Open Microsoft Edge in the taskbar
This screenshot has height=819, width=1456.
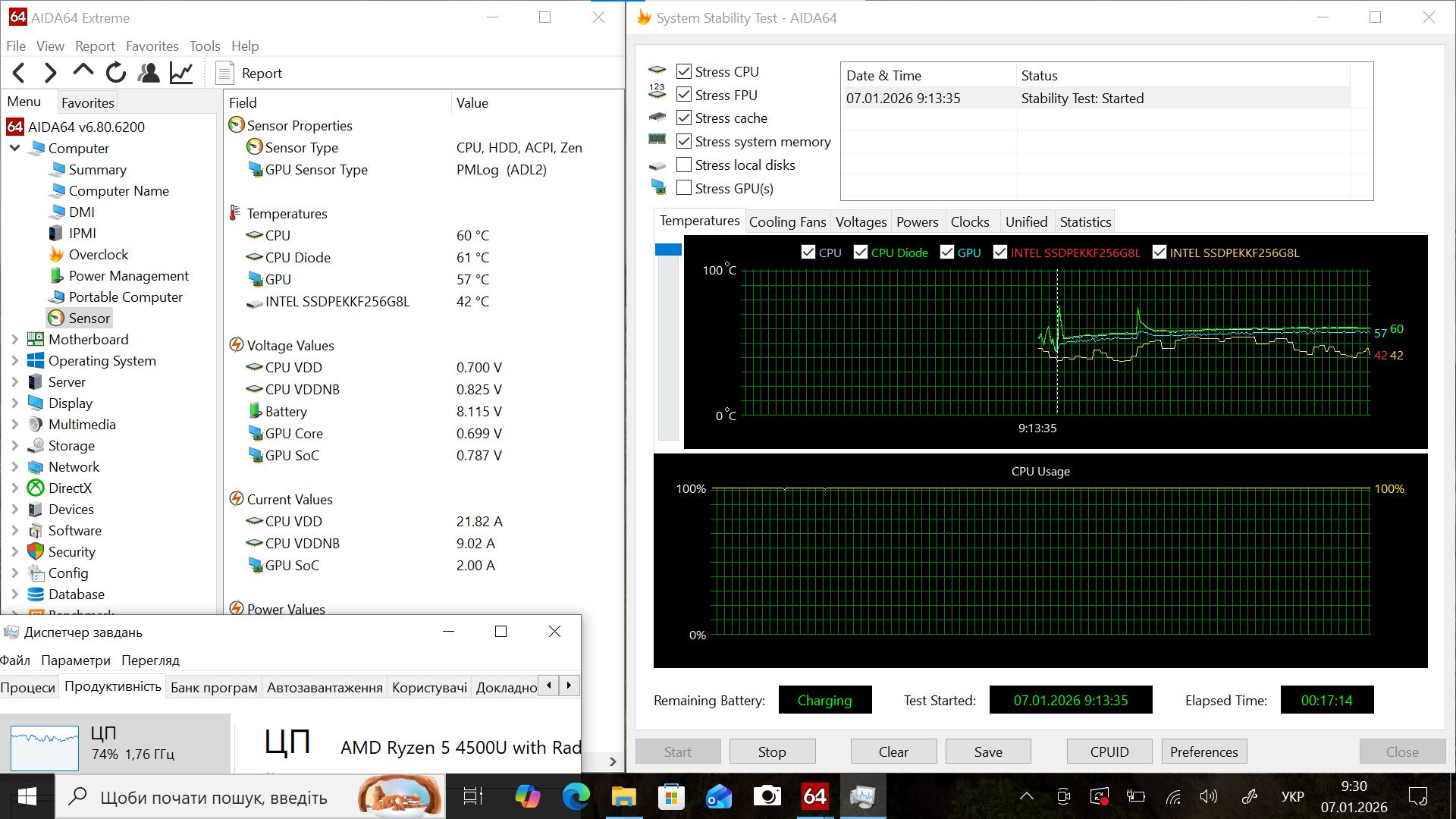coord(576,796)
